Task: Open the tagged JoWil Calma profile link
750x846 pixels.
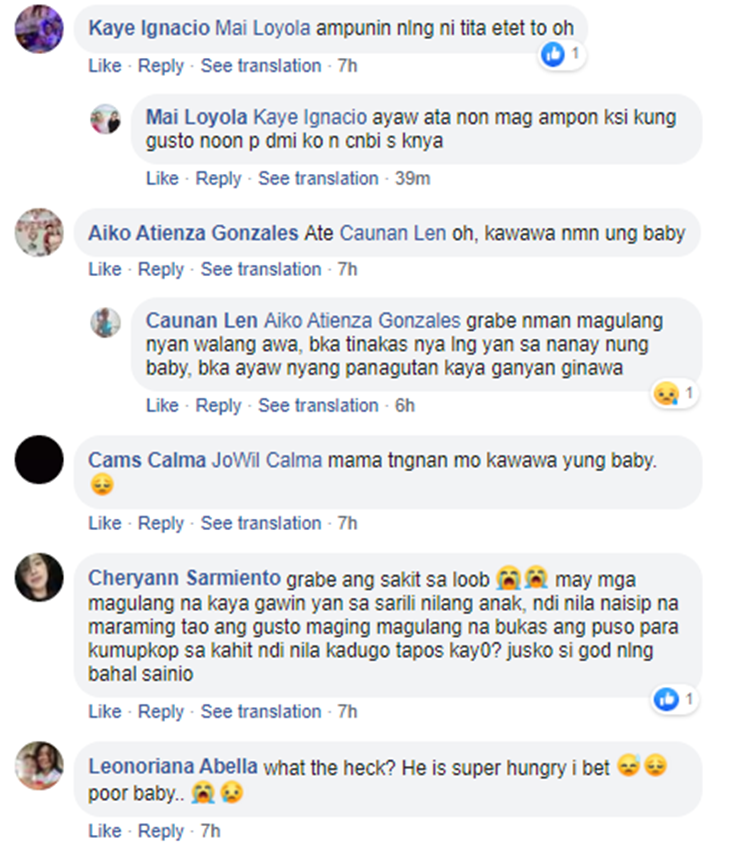Action: [x=267, y=460]
